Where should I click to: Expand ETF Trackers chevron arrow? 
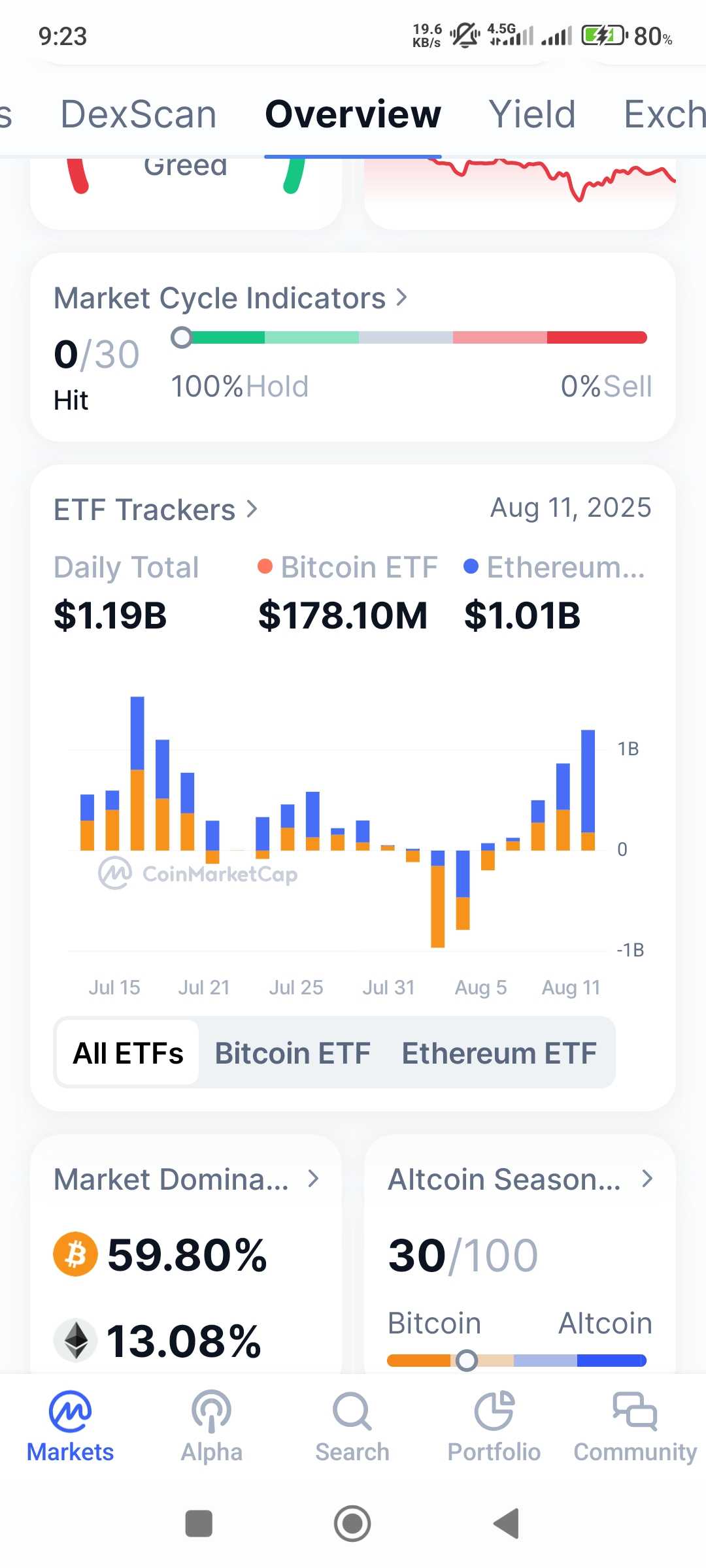(x=252, y=509)
